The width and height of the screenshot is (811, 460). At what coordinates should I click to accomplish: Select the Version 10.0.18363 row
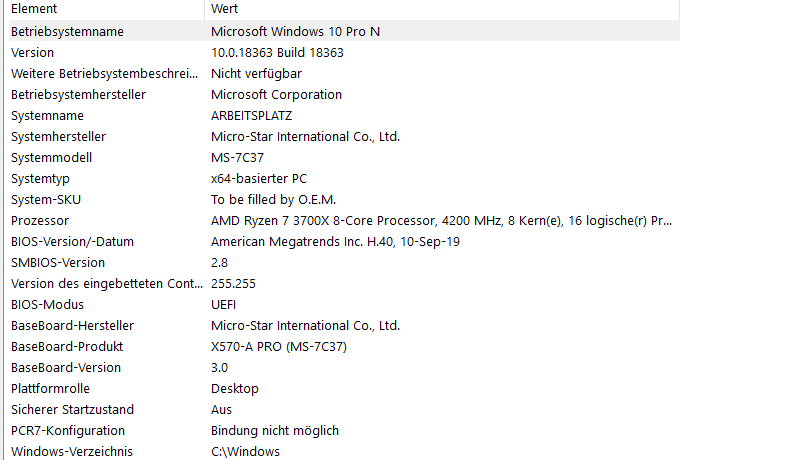coord(344,52)
